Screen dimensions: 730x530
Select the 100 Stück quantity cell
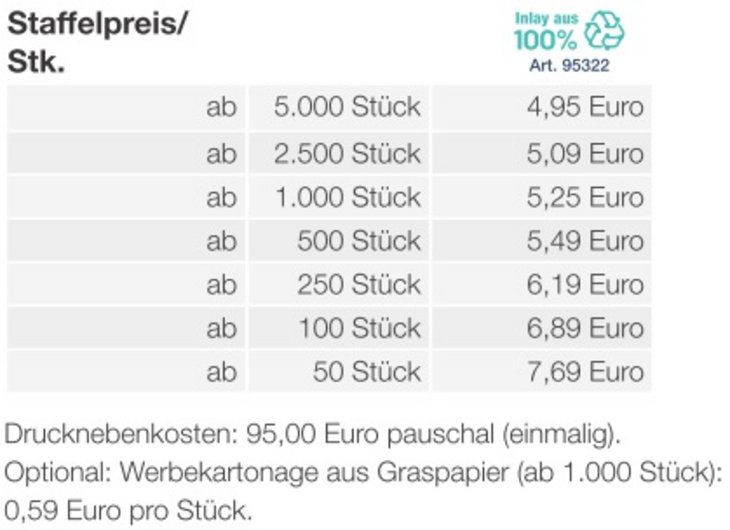point(338,327)
